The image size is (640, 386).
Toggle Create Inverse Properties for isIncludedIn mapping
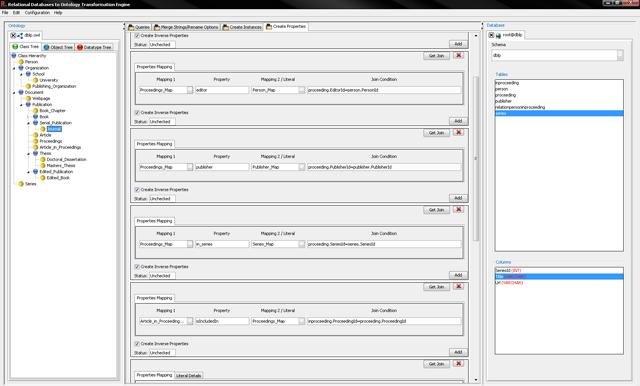point(137,344)
